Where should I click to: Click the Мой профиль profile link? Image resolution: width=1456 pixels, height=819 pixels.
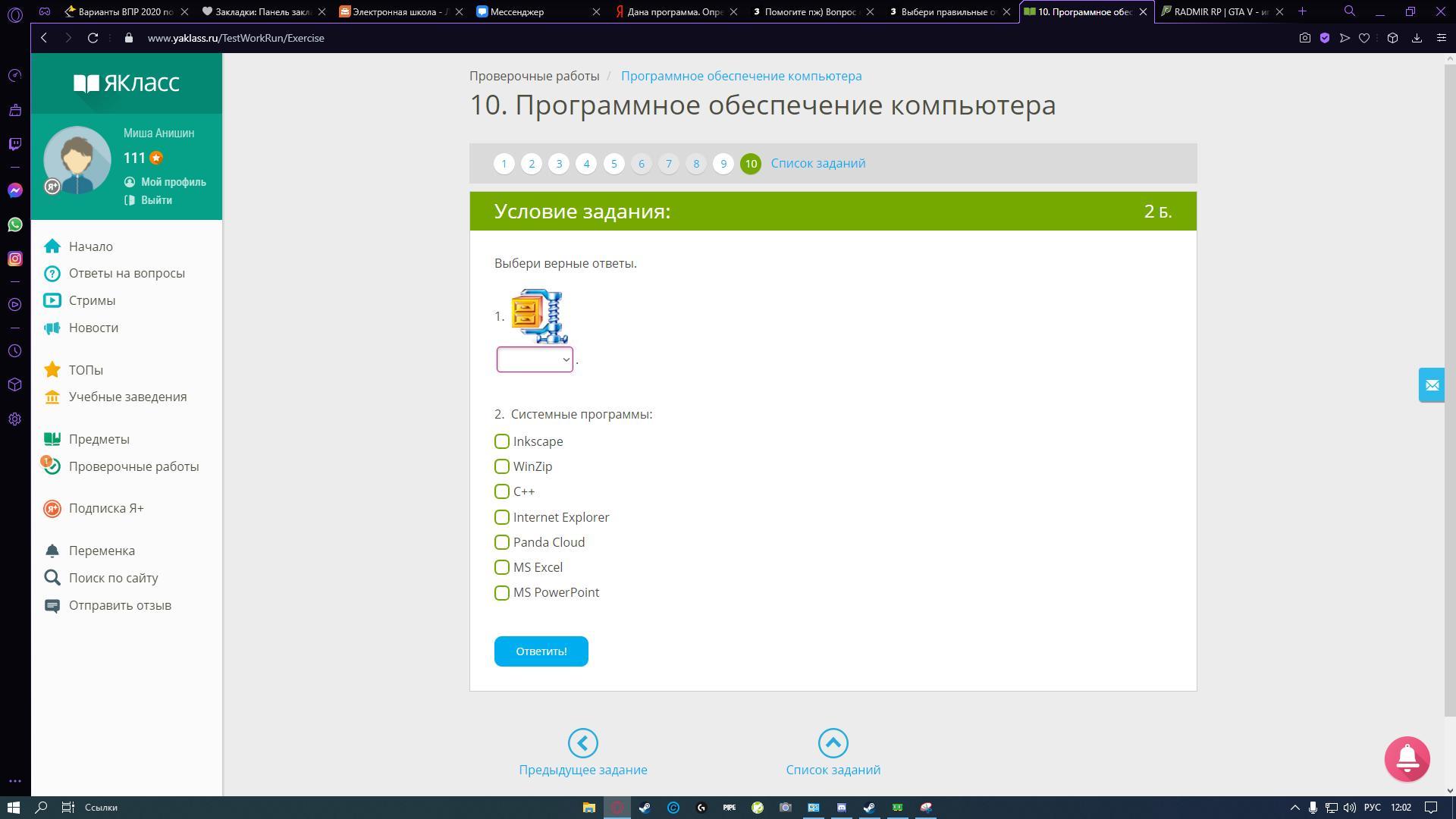pos(165,181)
